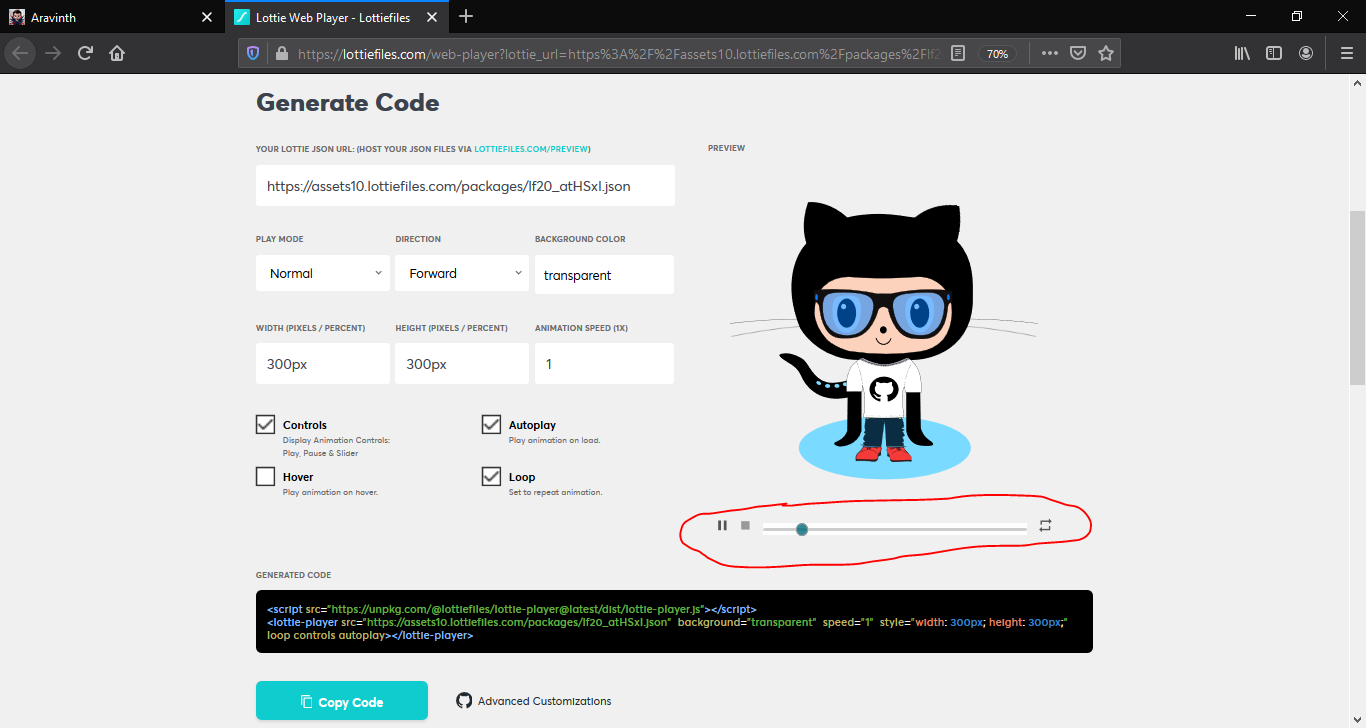Uncheck the Loop option
Screen dimensions: 1366x728
point(491,476)
